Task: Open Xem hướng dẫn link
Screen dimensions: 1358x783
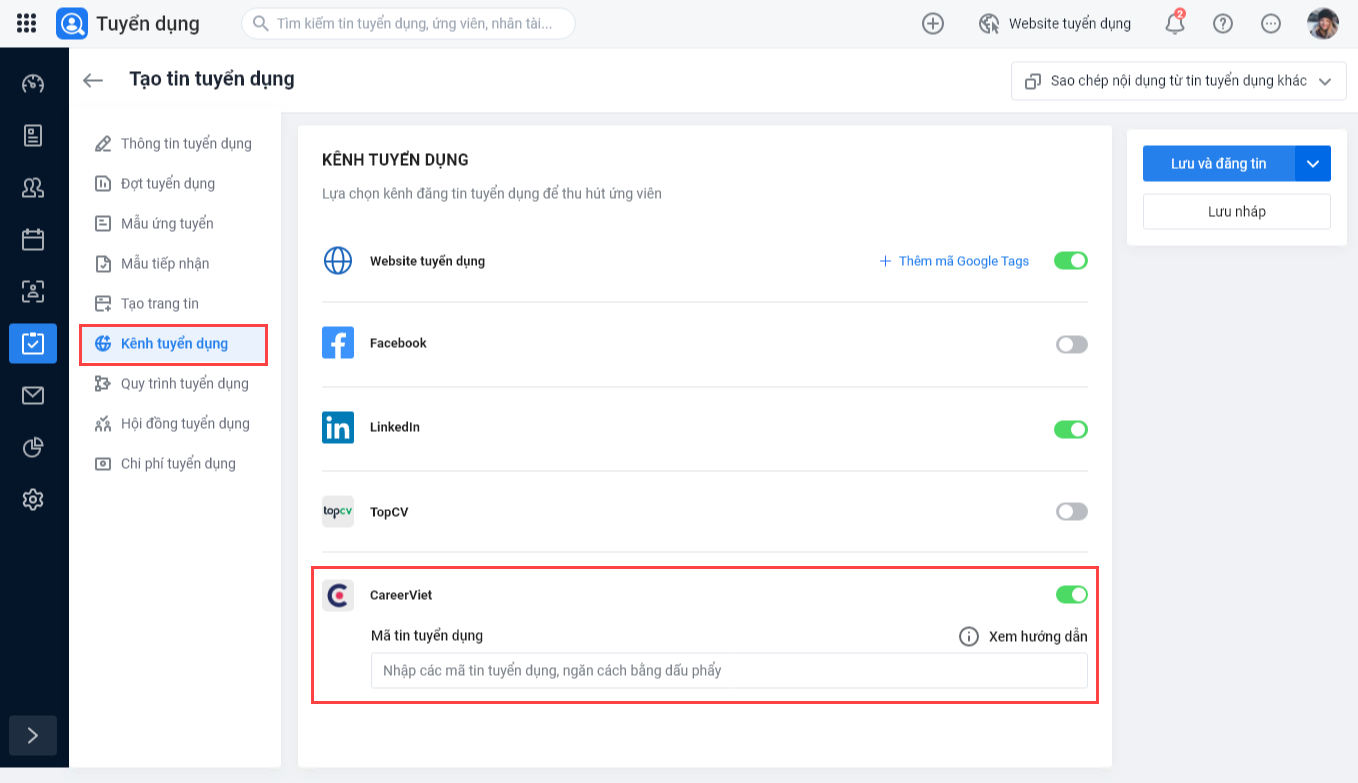Action: 1038,636
